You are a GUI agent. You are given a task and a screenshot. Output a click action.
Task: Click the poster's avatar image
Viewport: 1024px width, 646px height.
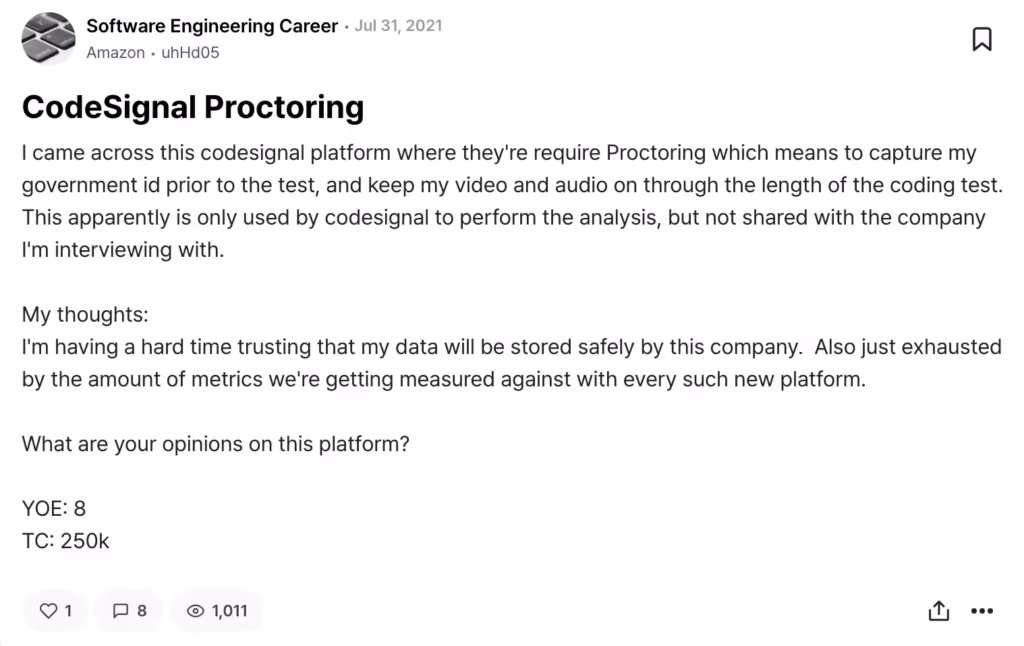[48, 39]
